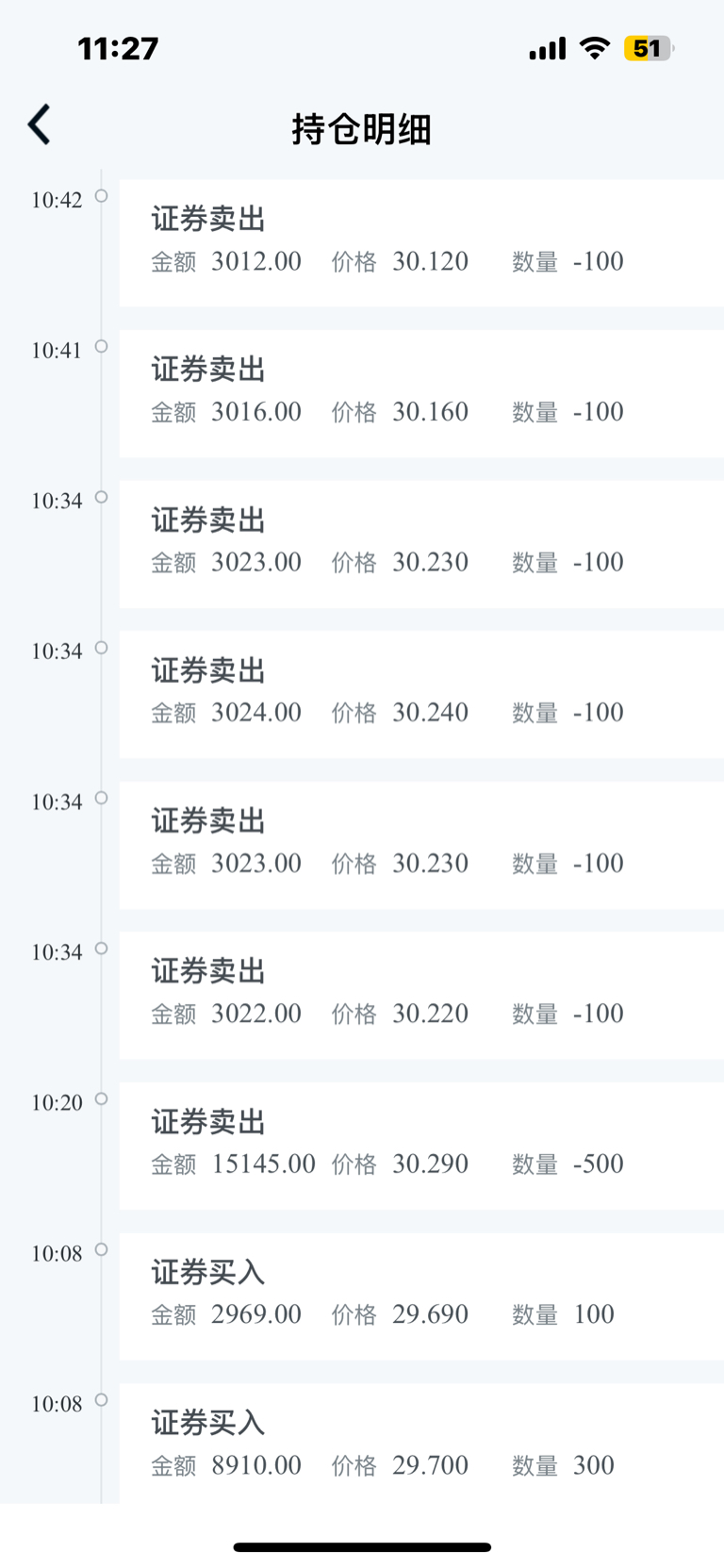Tap the battery indicator in status bar
The width and height of the screenshot is (724, 1568).
click(649, 48)
